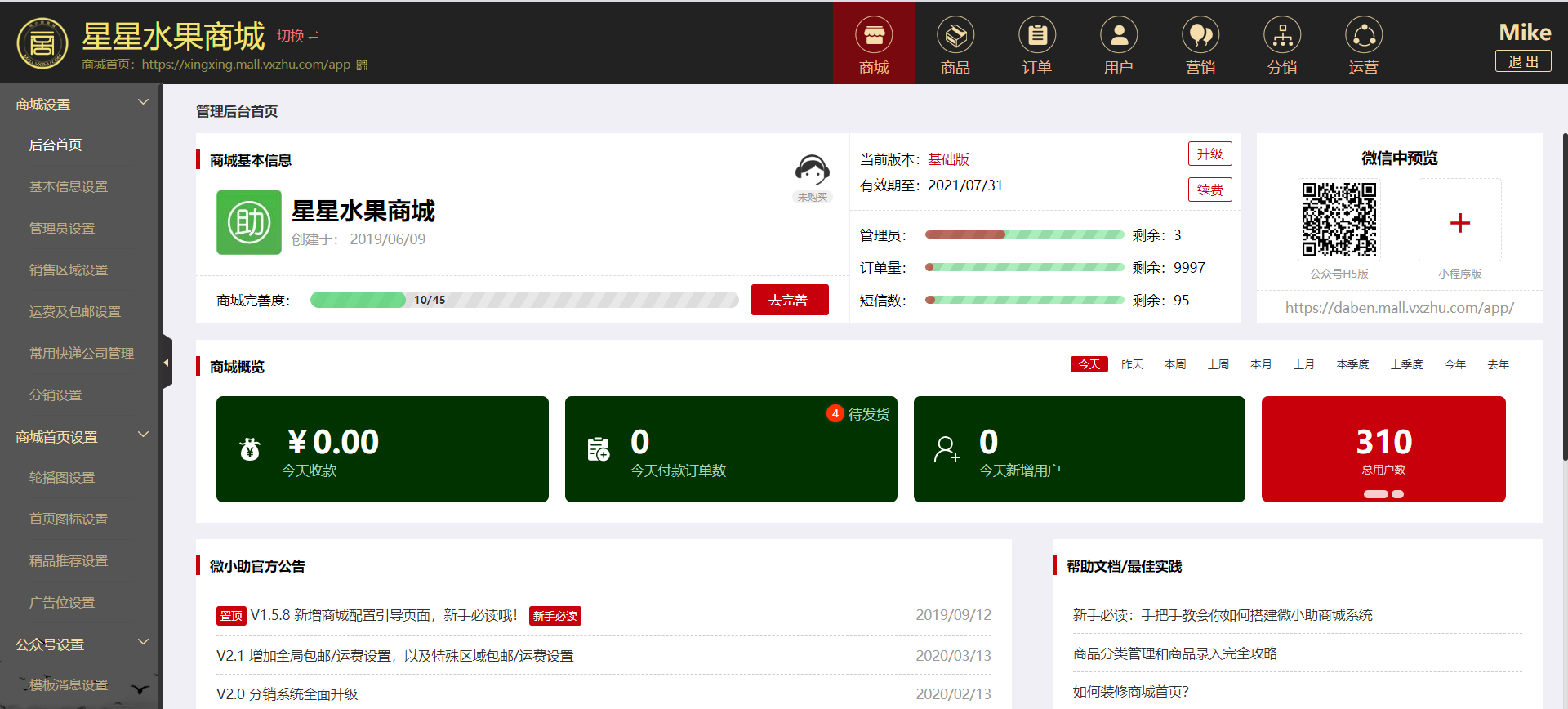Click the 升级 upgrade button
1568x709 pixels.
[x=1209, y=154]
